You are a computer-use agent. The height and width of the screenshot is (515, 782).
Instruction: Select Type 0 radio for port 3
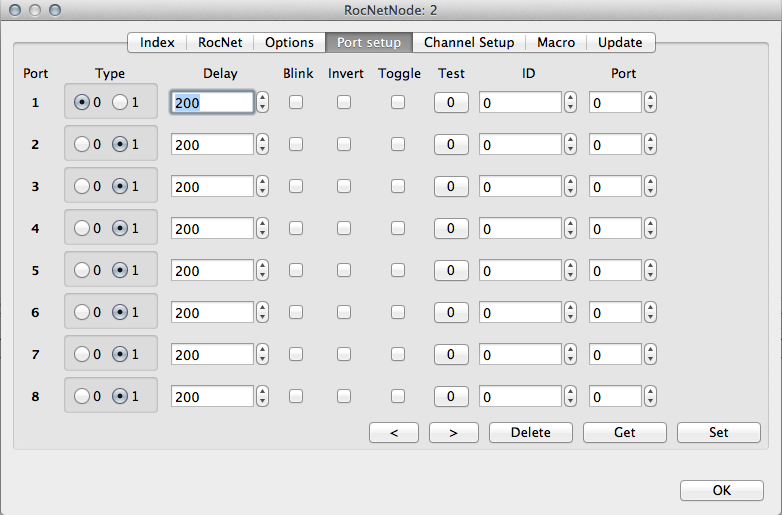(82, 186)
